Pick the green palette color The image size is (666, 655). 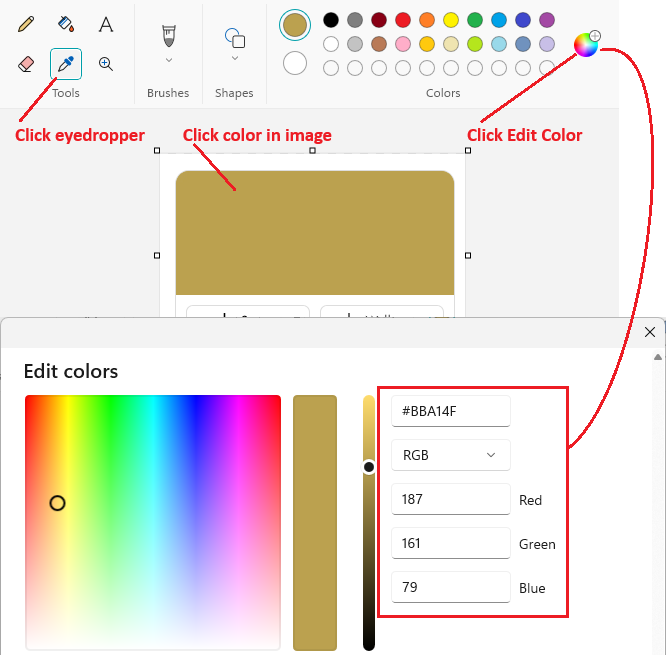click(475, 20)
